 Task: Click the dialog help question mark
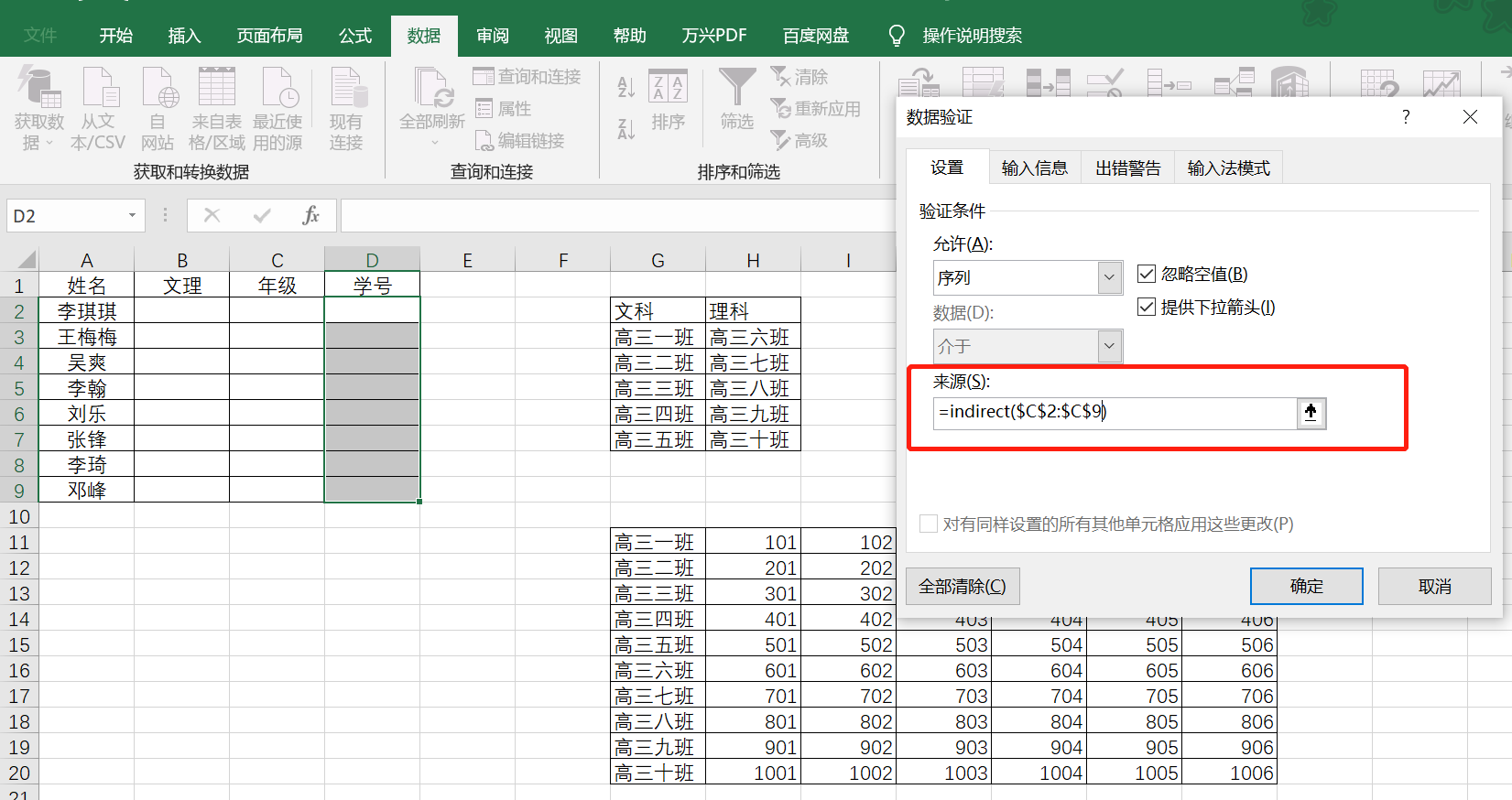[x=1406, y=116]
